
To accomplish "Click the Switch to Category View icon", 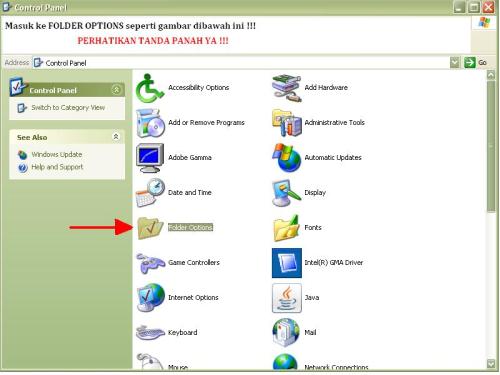I will 22,108.
